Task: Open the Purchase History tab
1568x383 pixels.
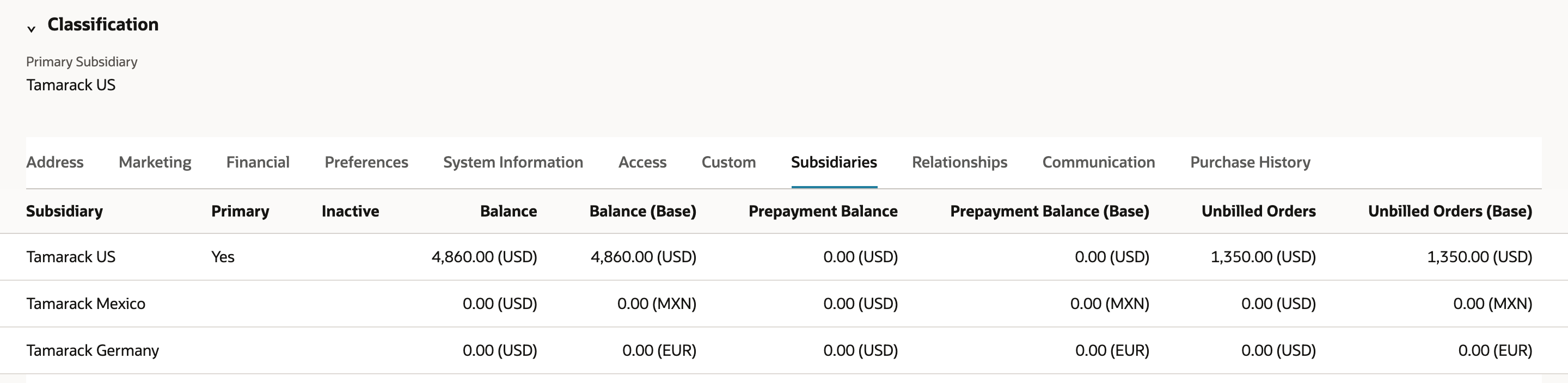Action: point(1250,162)
